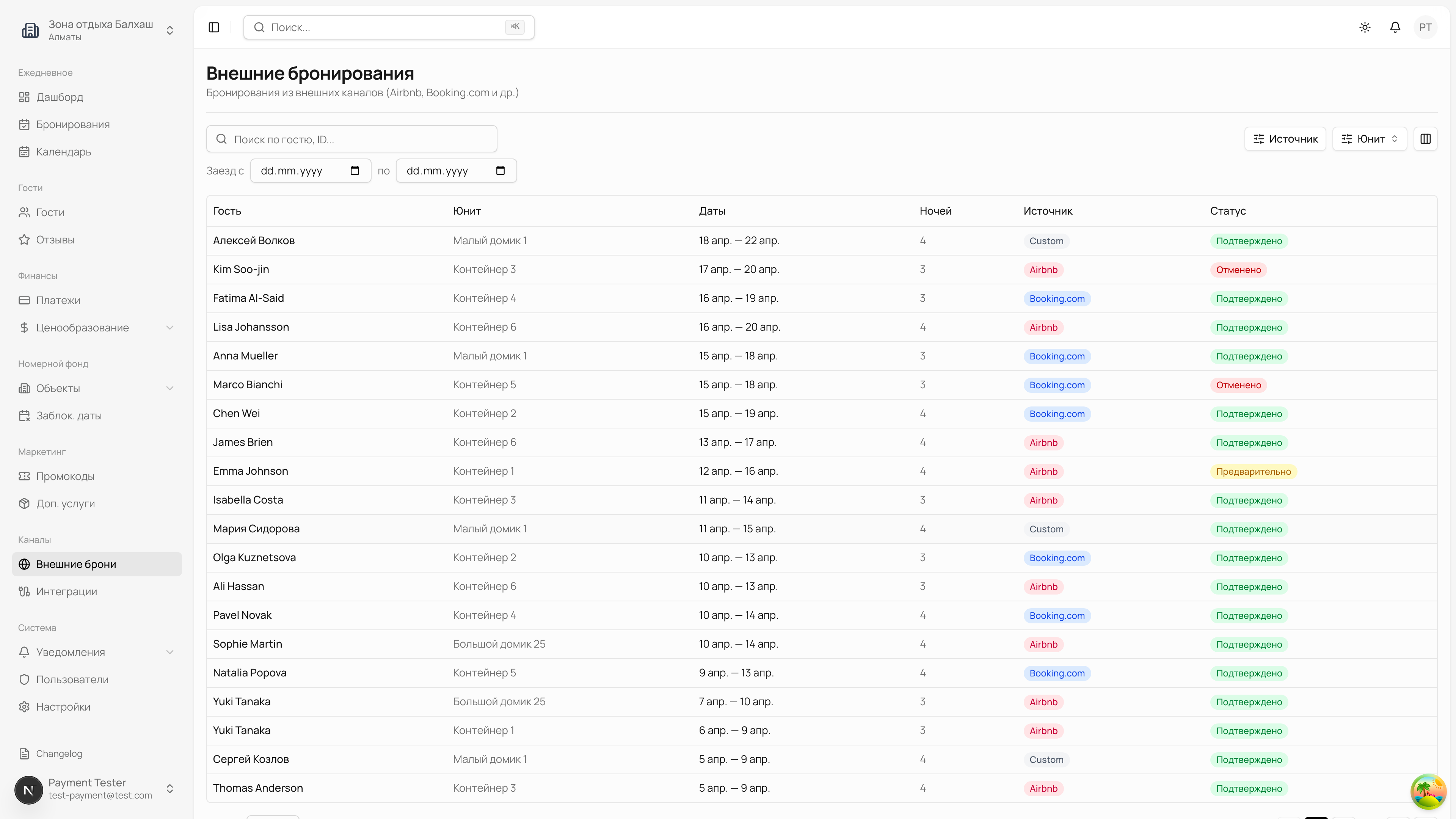The width and height of the screenshot is (1456, 819).
Task: Open column visibility toggle icon
Action: [x=1425, y=139]
